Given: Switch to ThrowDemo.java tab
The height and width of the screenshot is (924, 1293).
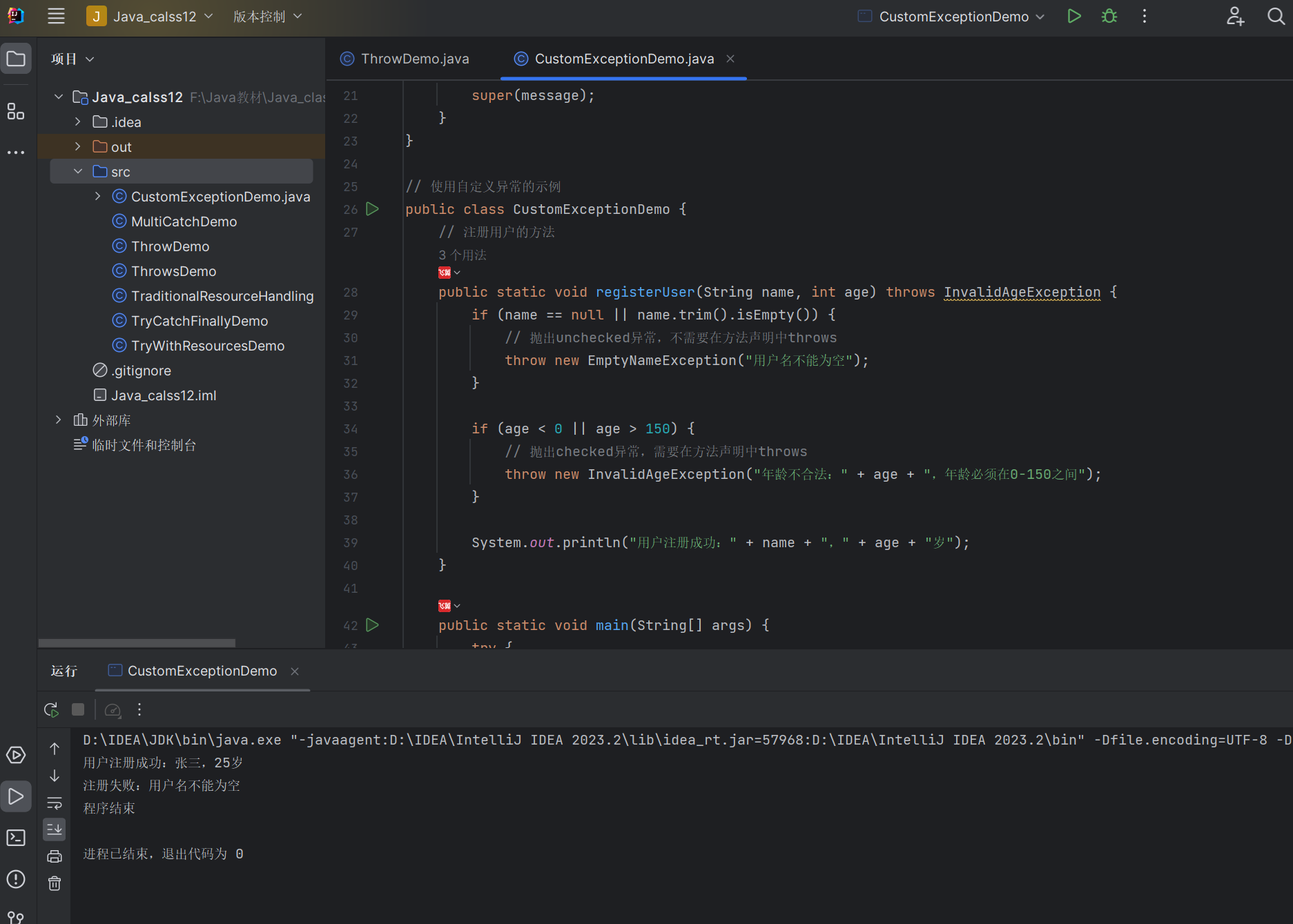Looking at the screenshot, I should point(414,59).
